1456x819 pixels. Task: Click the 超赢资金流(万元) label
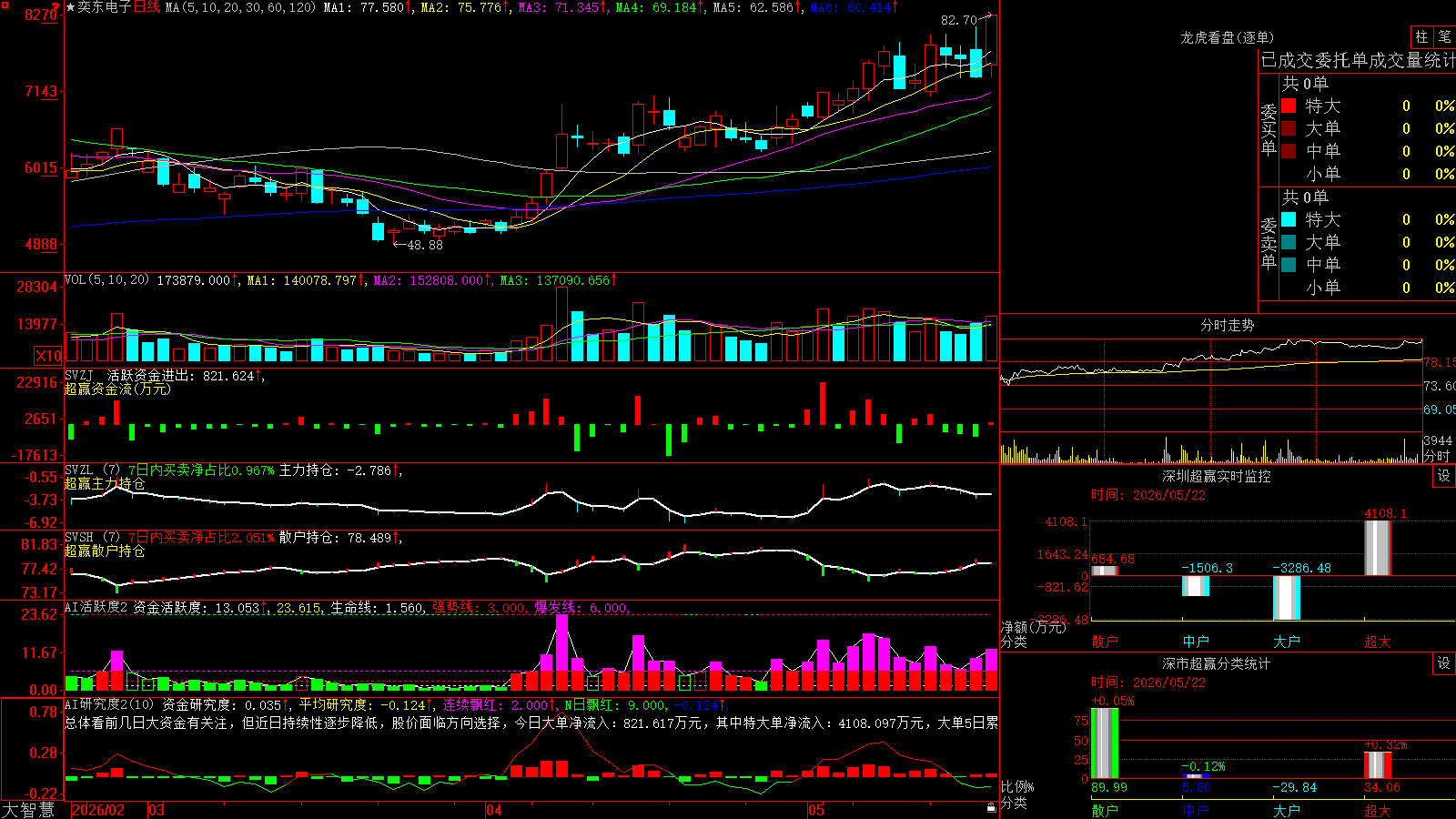(117, 389)
